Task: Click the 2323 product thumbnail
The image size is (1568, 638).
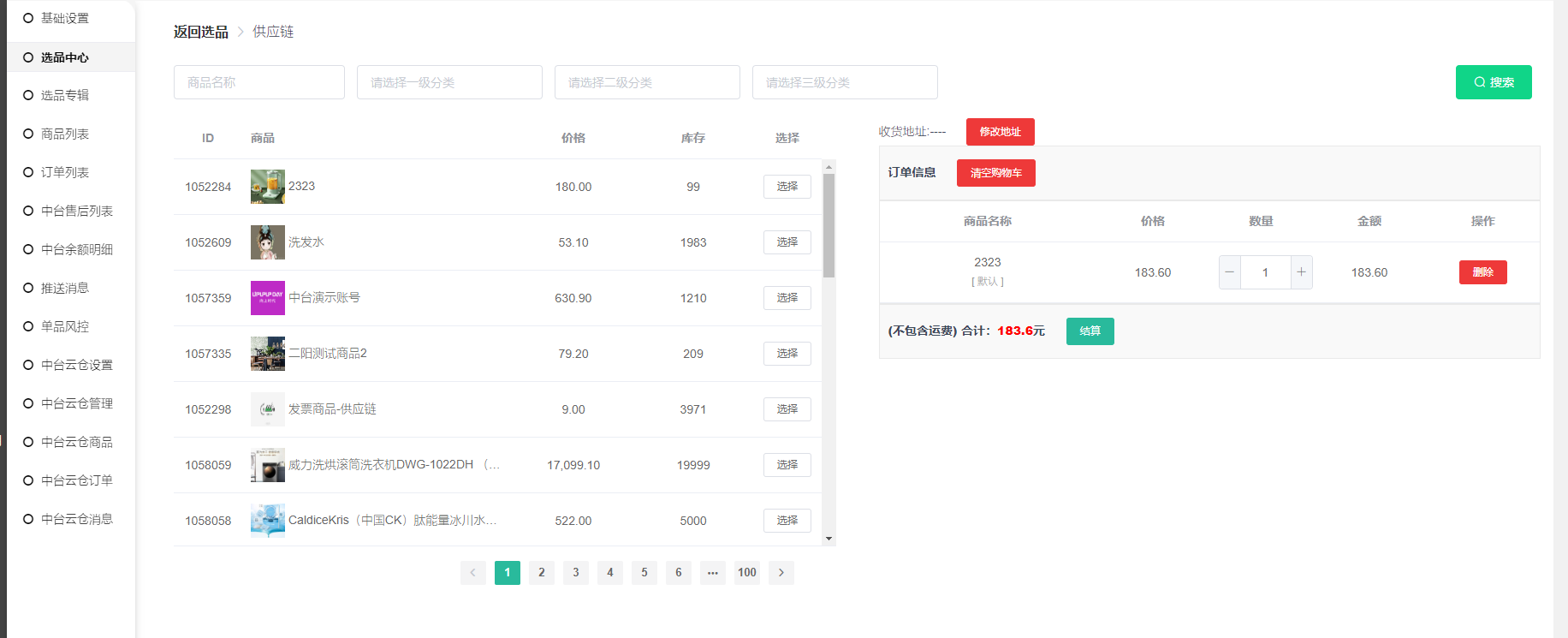Action: 268,187
